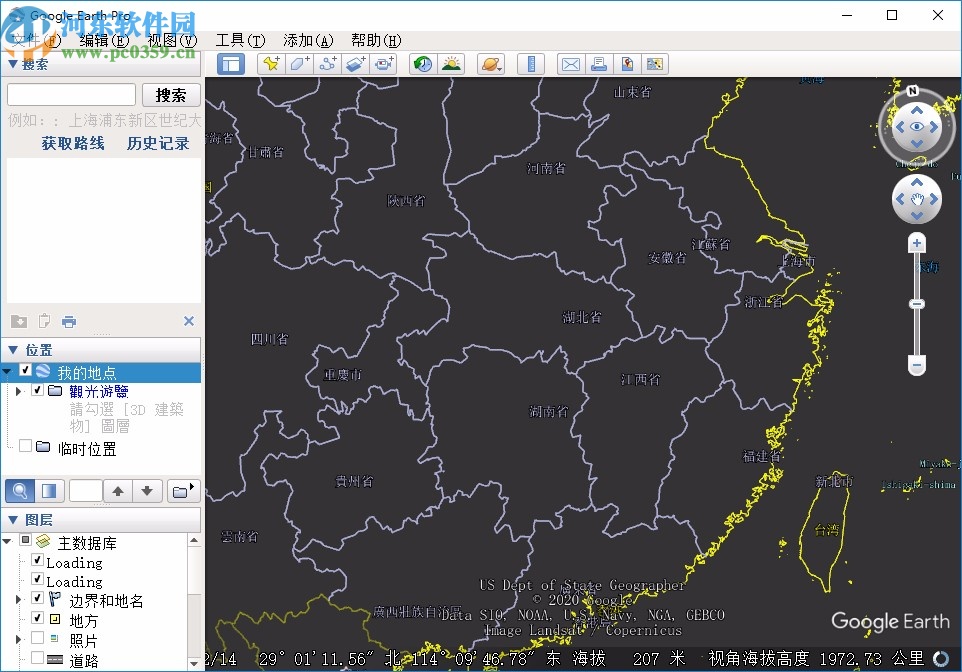Open the 编辑(E) menu

(104, 41)
